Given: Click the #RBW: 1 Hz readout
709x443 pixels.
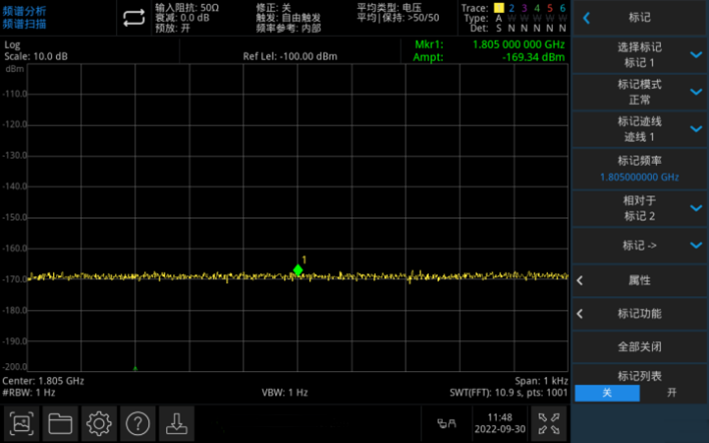Looking at the screenshot, I should tap(29, 392).
